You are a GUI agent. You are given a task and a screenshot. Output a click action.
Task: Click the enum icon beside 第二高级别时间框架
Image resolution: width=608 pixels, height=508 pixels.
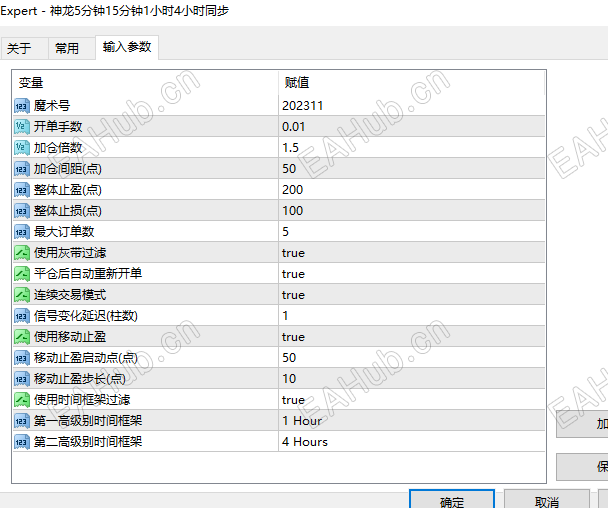tap(22, 442)
